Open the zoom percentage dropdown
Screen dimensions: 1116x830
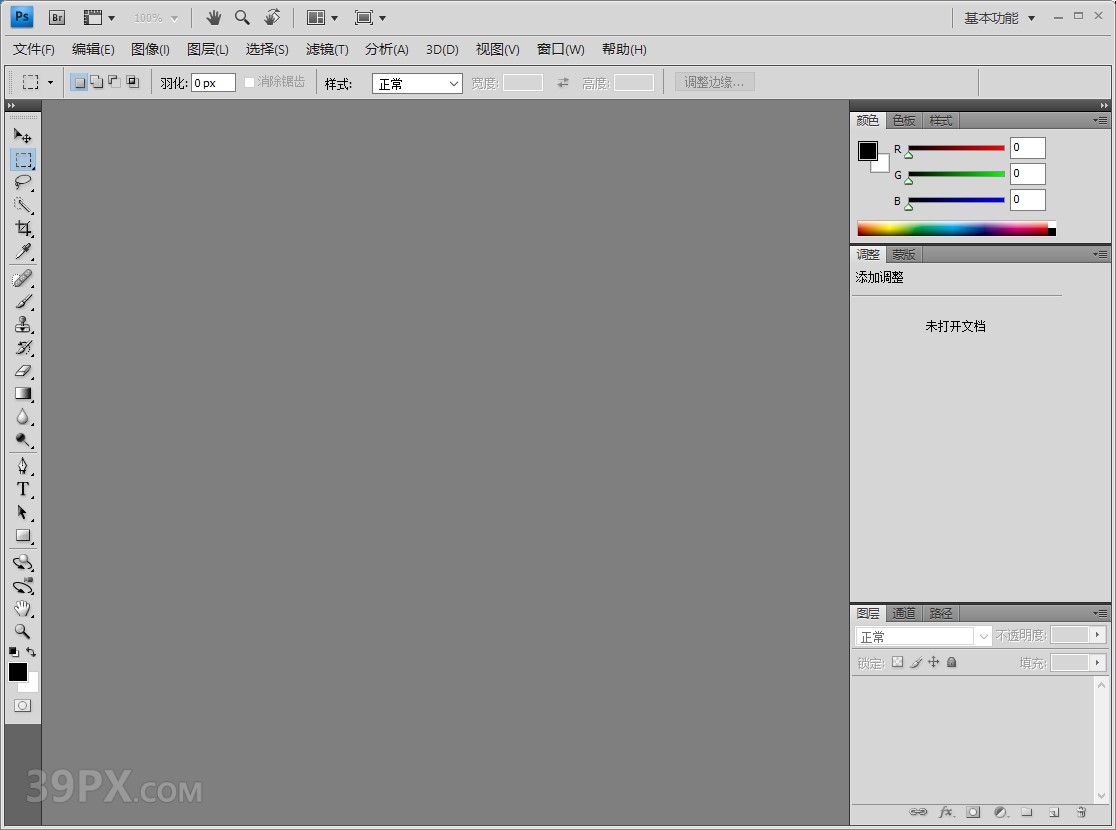click(x=155, y=17)
